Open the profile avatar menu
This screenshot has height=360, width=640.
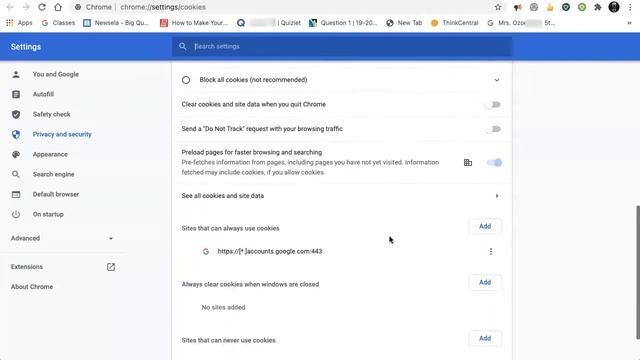pos(614,7)
